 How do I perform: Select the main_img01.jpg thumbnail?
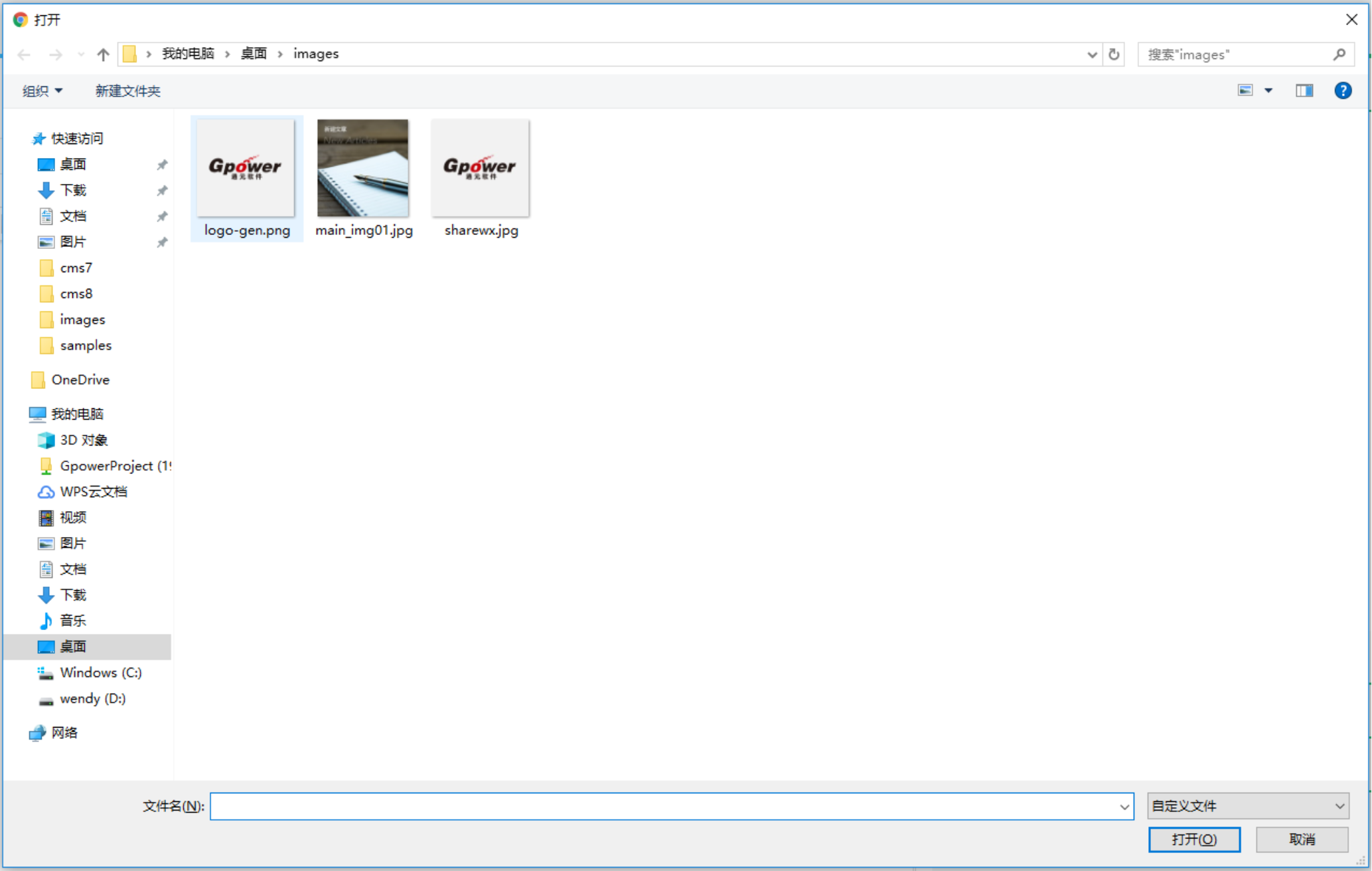363,169
